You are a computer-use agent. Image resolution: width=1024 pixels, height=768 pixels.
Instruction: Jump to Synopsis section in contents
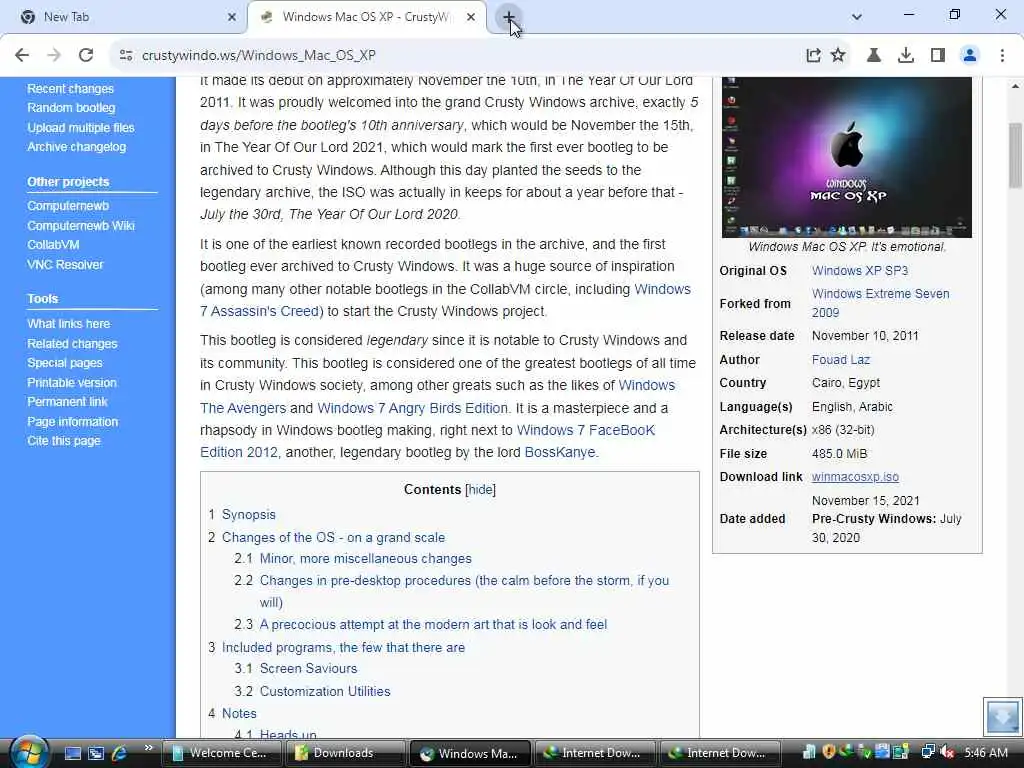(x=249, y=515)
